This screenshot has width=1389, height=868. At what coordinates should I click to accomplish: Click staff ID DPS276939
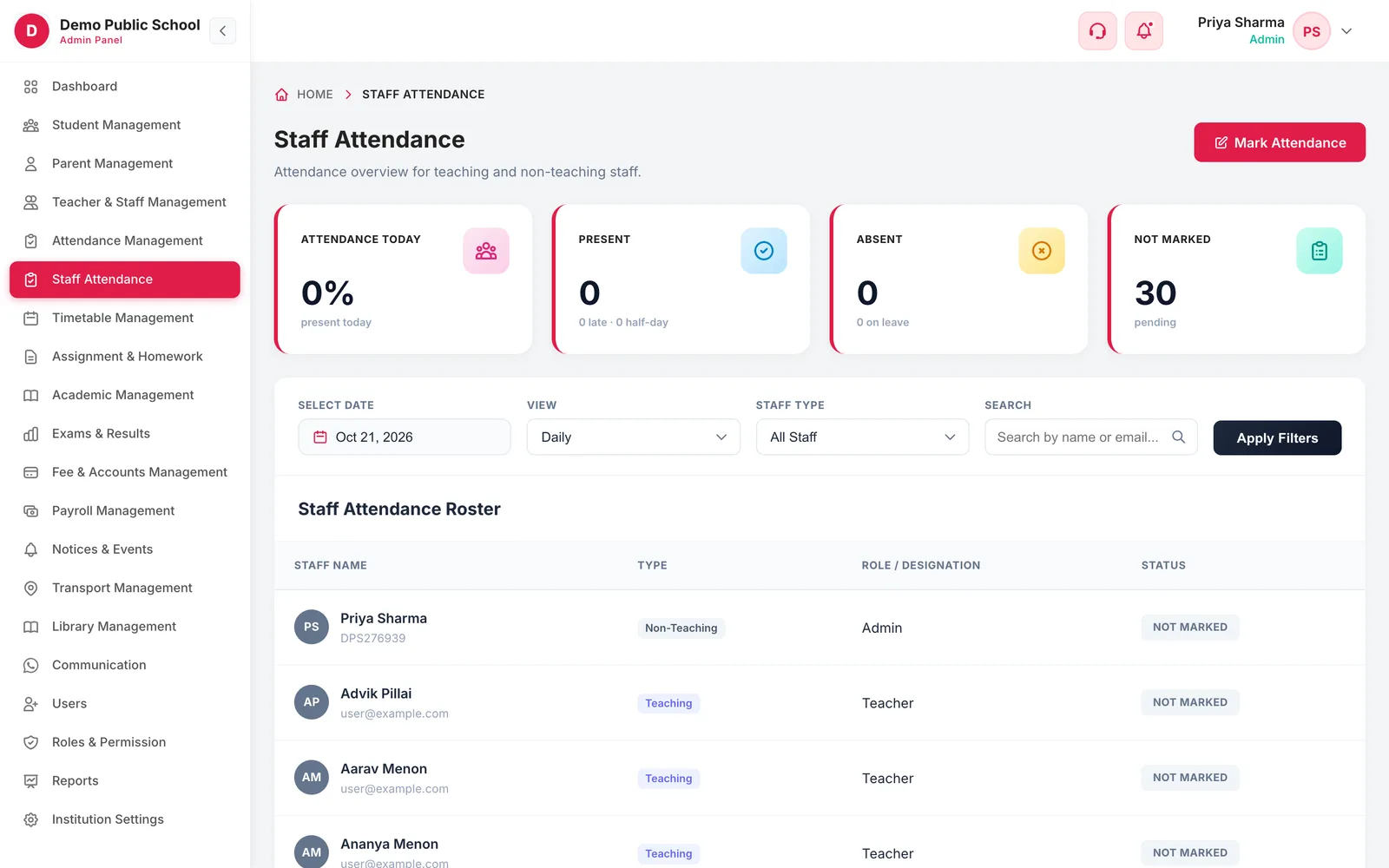pyautogui.click(x=373, y=639)
